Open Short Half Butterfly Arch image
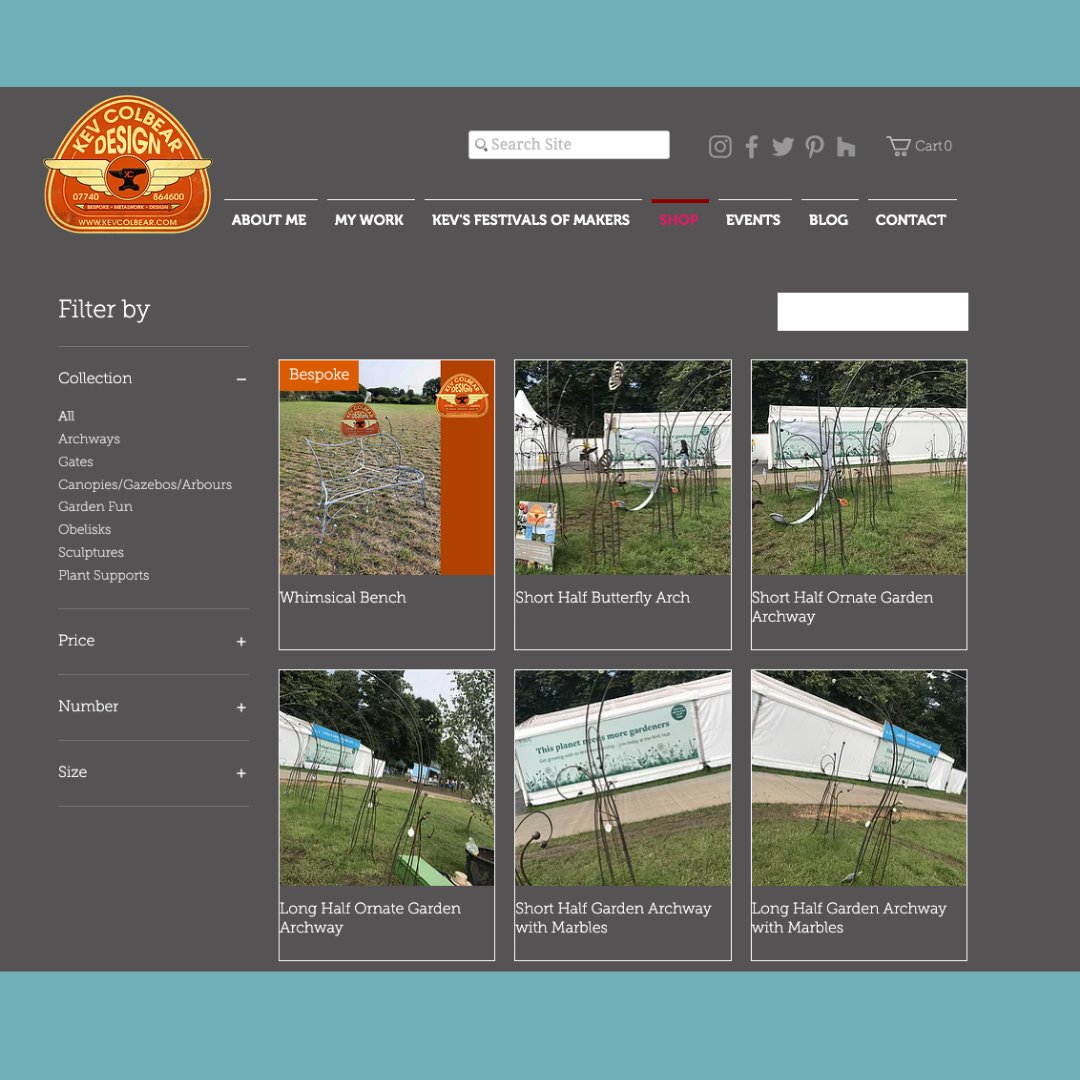The height and width of the screenshot is (1080, 1080). coord(623,467)
